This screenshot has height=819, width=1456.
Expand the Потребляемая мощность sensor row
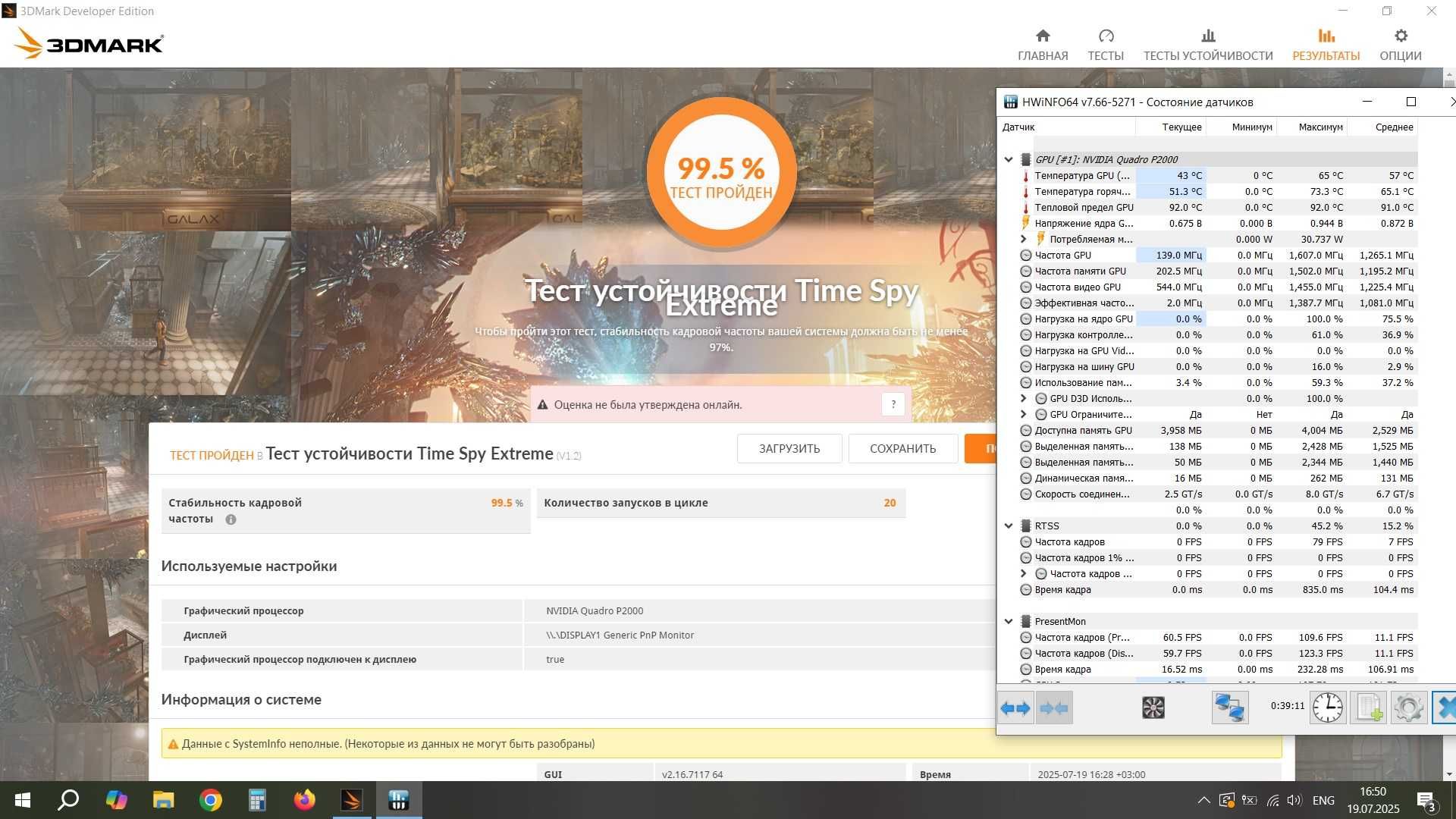pyautogui.click(x=1023, y=239)
